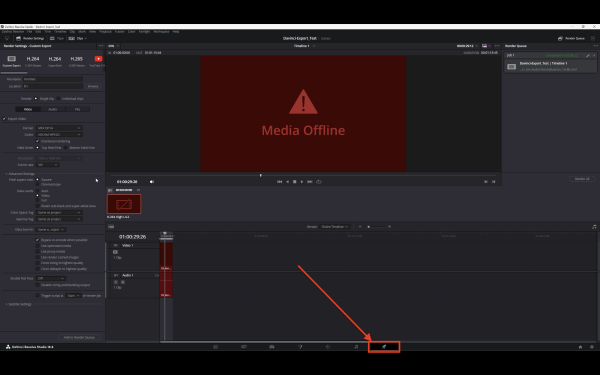
Task: Select the Custom Export preset
Action: pos(11,61)
